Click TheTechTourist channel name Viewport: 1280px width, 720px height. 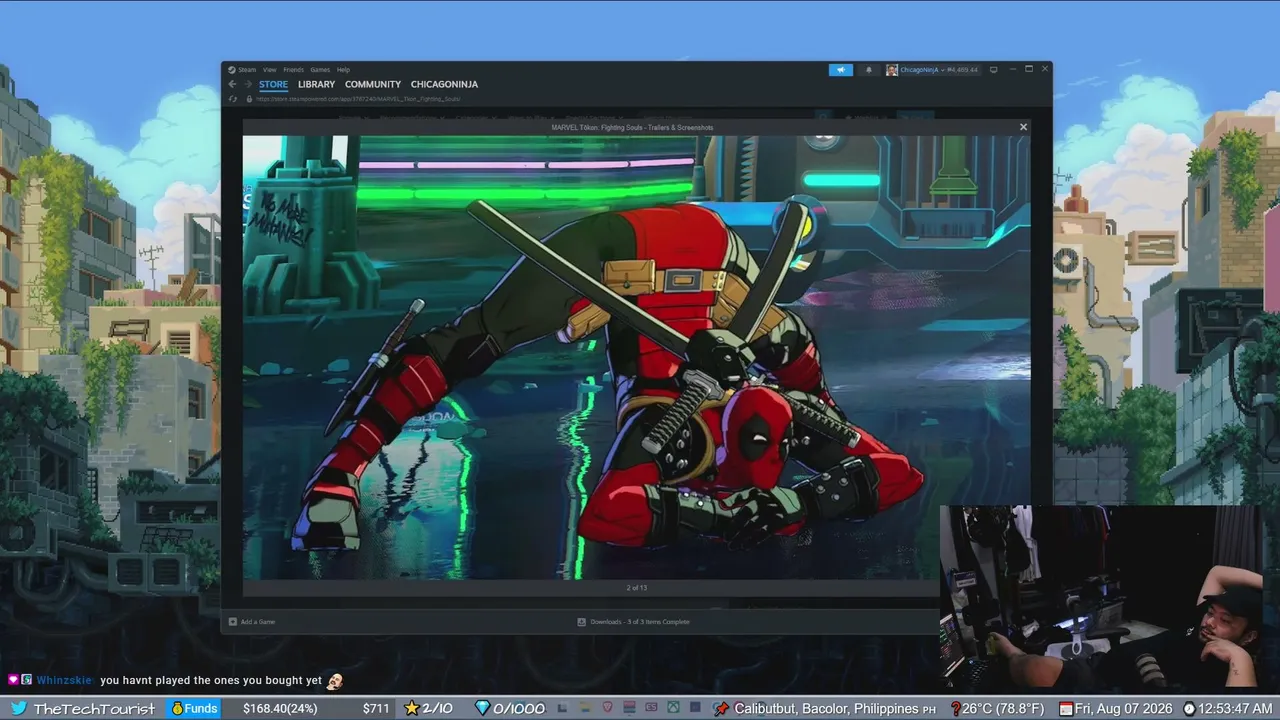coord(94,708)
